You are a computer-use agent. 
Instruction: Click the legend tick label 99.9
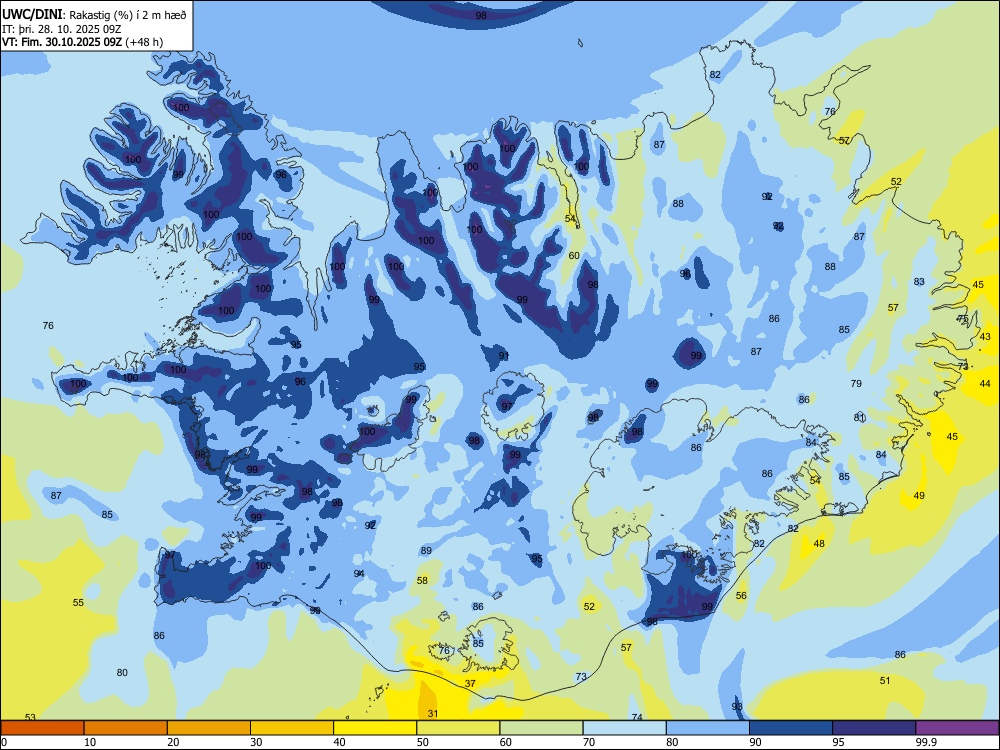tap(926, 742)
